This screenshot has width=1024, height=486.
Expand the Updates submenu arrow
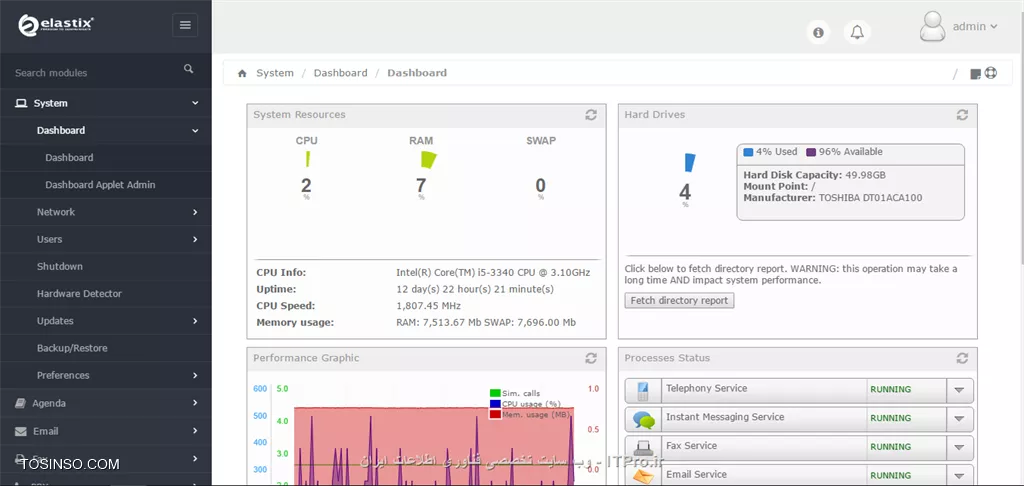pyautogui.click(x=195, y=321)
